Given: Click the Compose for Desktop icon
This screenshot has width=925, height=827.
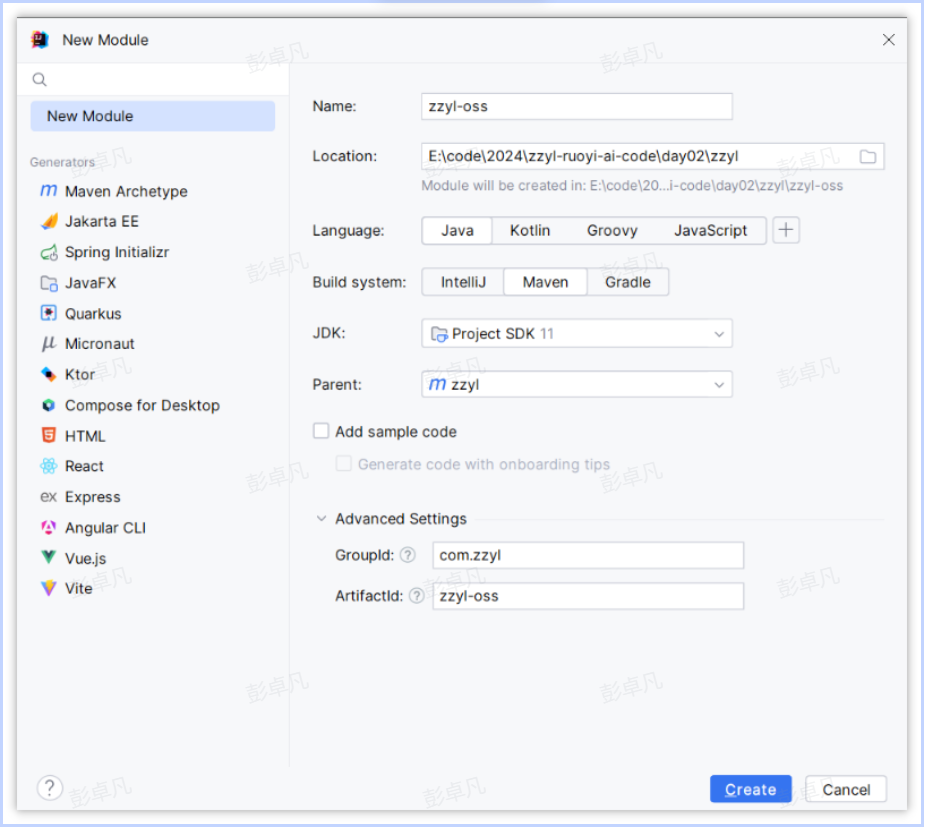Looking at the screenshot, I should (x=48, y=405).
